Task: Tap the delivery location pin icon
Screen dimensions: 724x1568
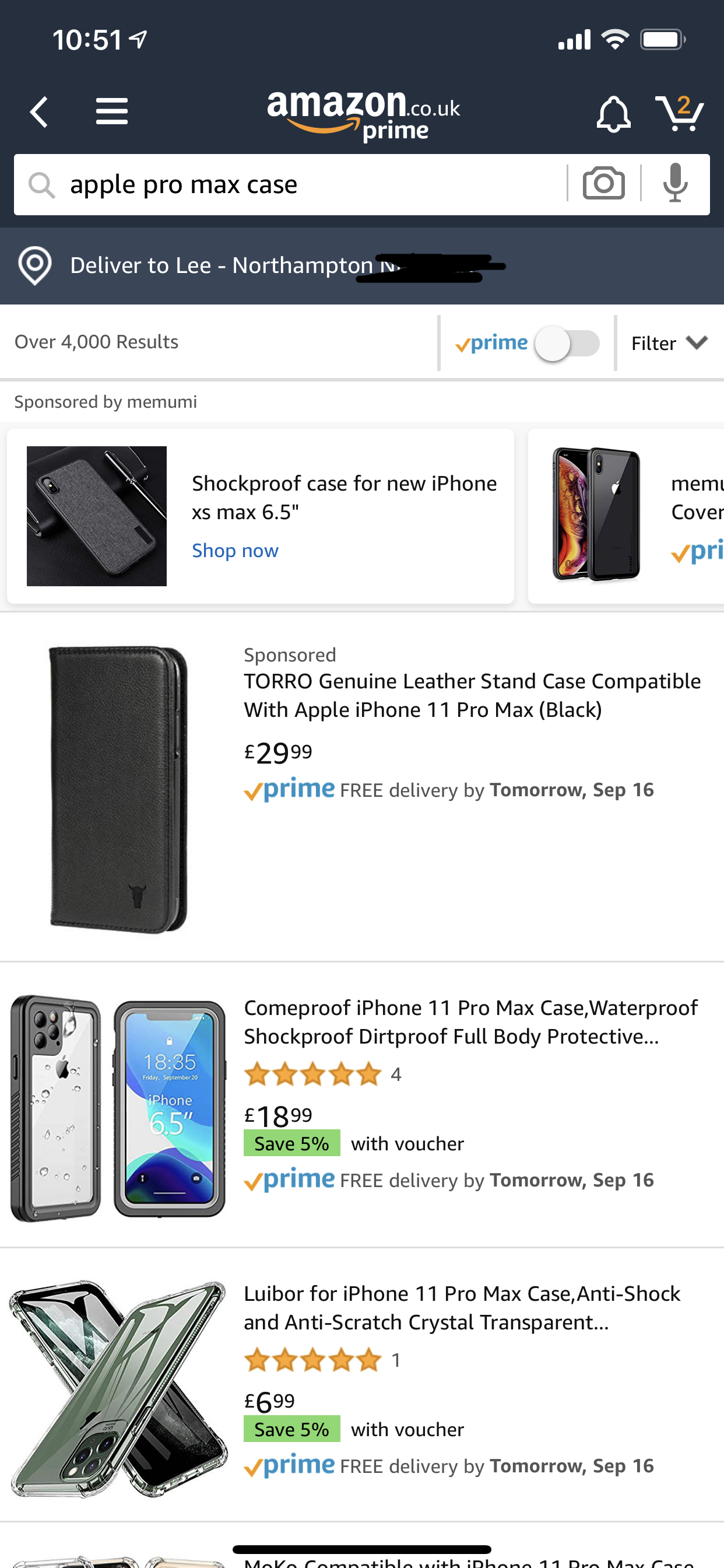Action: [34, 266]
